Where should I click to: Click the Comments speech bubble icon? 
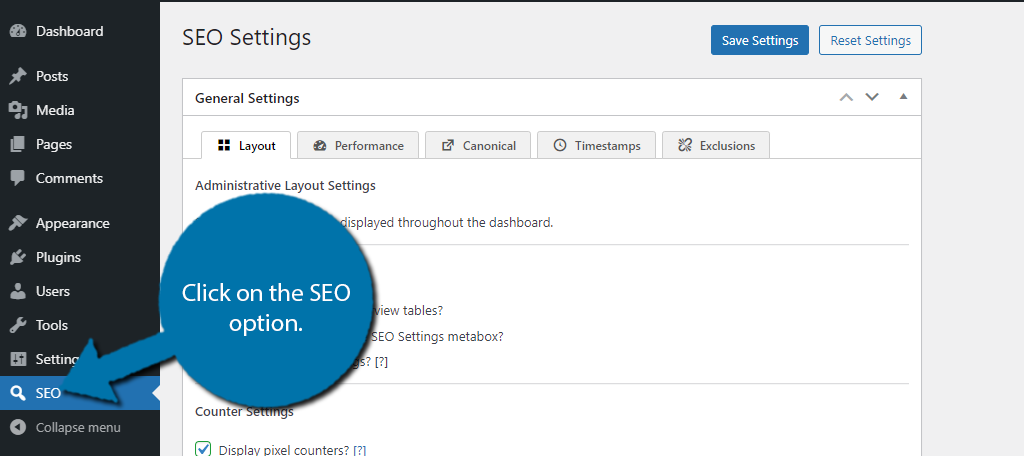(18, 178)
